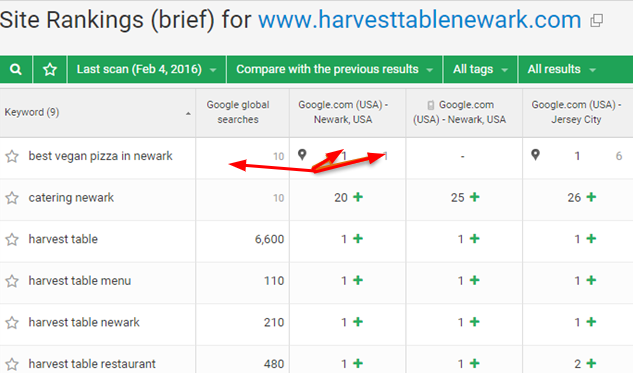633x373 pixels.
Task: Click green plus next to 2 in harvest table restaurant row
Action: [591, 363]
